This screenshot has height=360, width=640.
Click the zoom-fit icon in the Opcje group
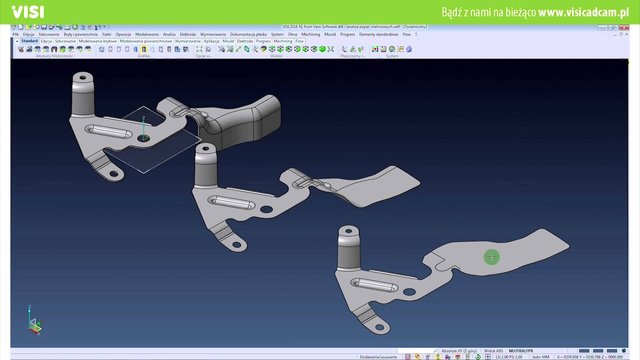click(199, 49)
